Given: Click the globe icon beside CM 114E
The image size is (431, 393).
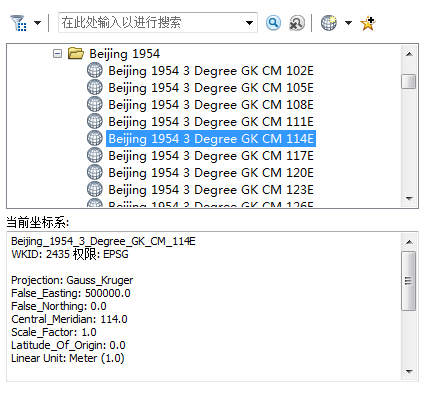Looking at the screenshot, I should (95, 138).
